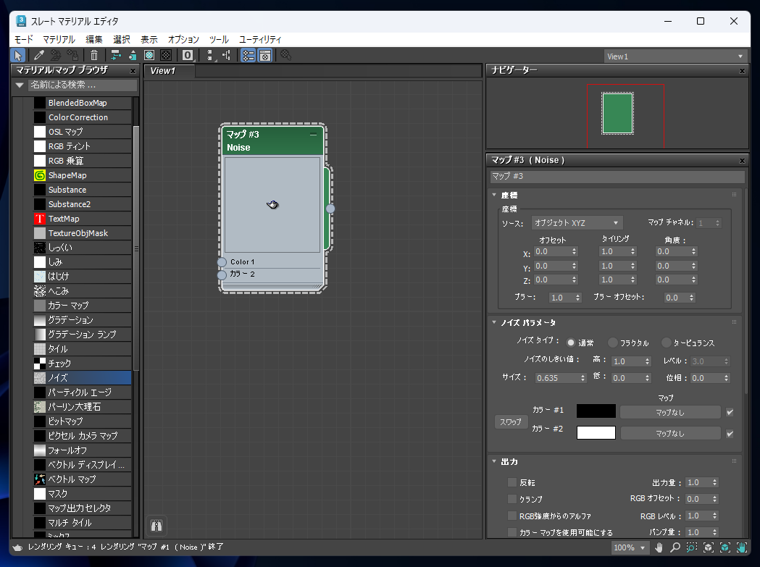The width and height of the screenshot is (760, 567).
Task: Enable alpha from RGB intensity checkbox
Action: tap(512, 516)
